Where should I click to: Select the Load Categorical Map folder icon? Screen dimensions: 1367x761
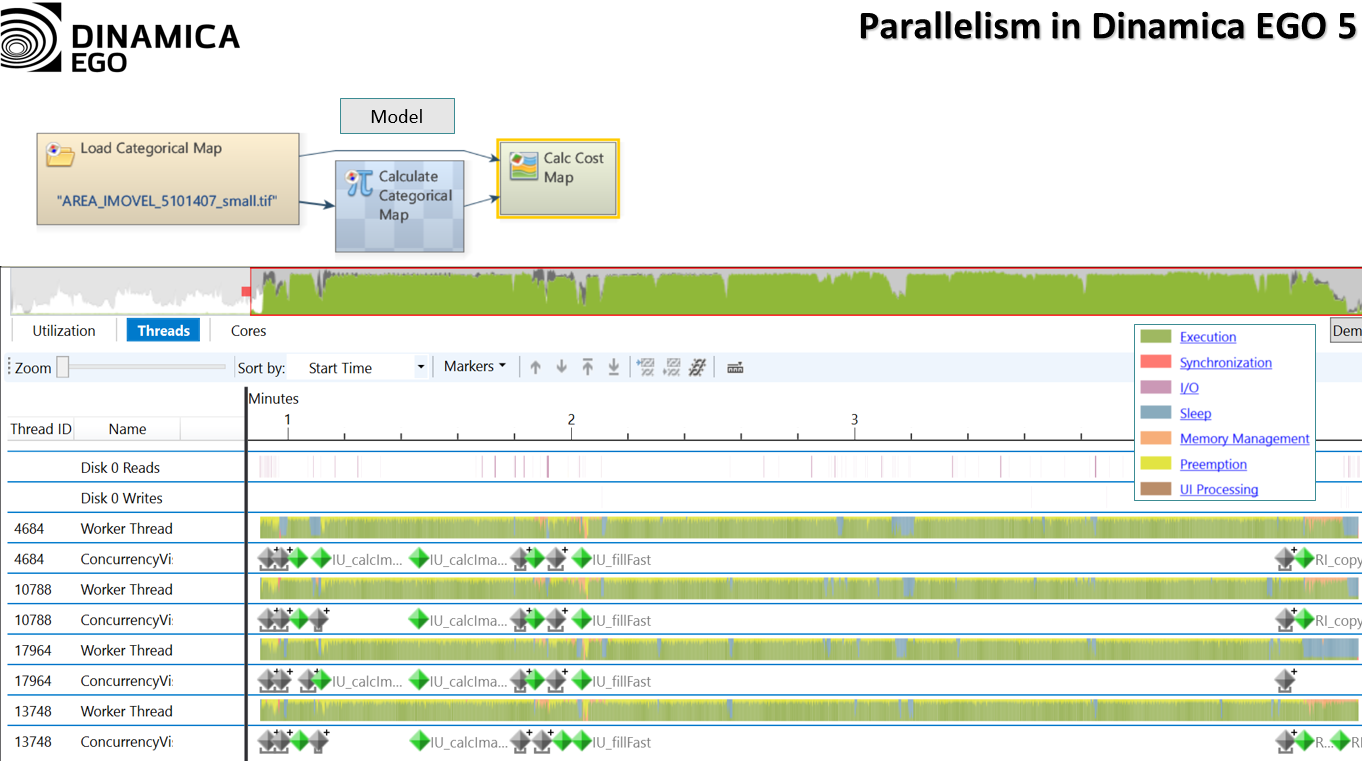tap(60, 154)
